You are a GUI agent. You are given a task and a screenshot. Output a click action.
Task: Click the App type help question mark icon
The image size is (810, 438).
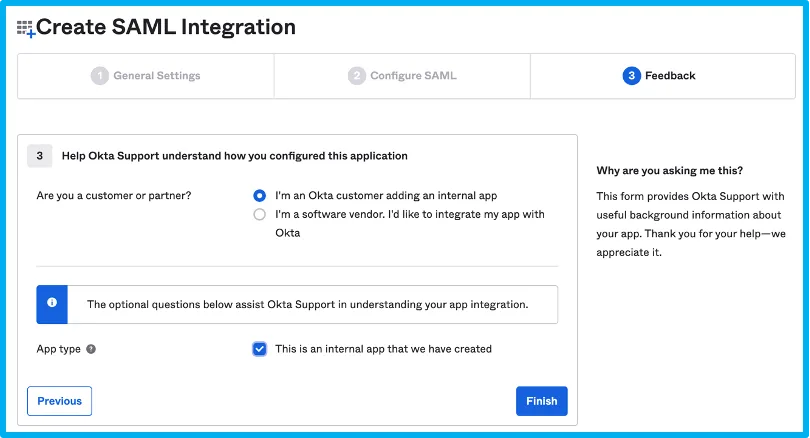tap(91, 349)
